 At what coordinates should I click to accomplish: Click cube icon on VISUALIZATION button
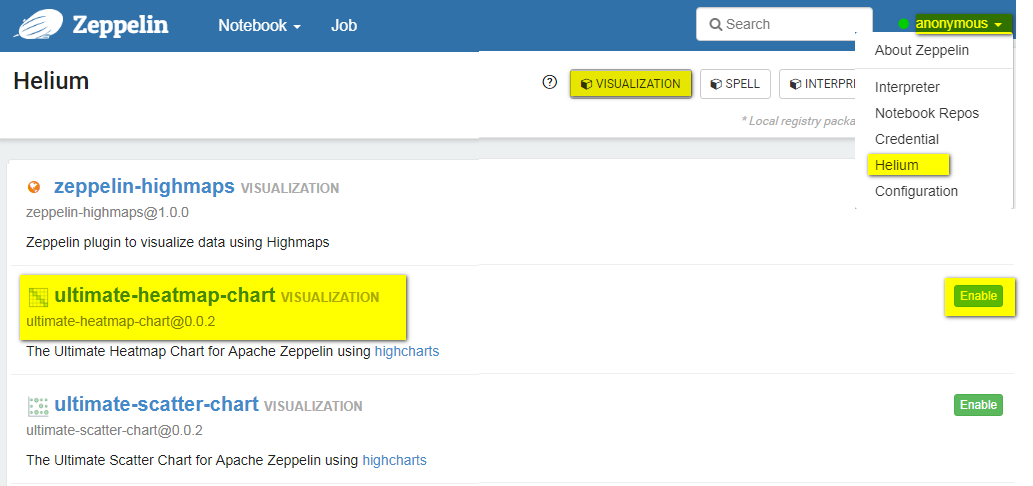[586, 84]
